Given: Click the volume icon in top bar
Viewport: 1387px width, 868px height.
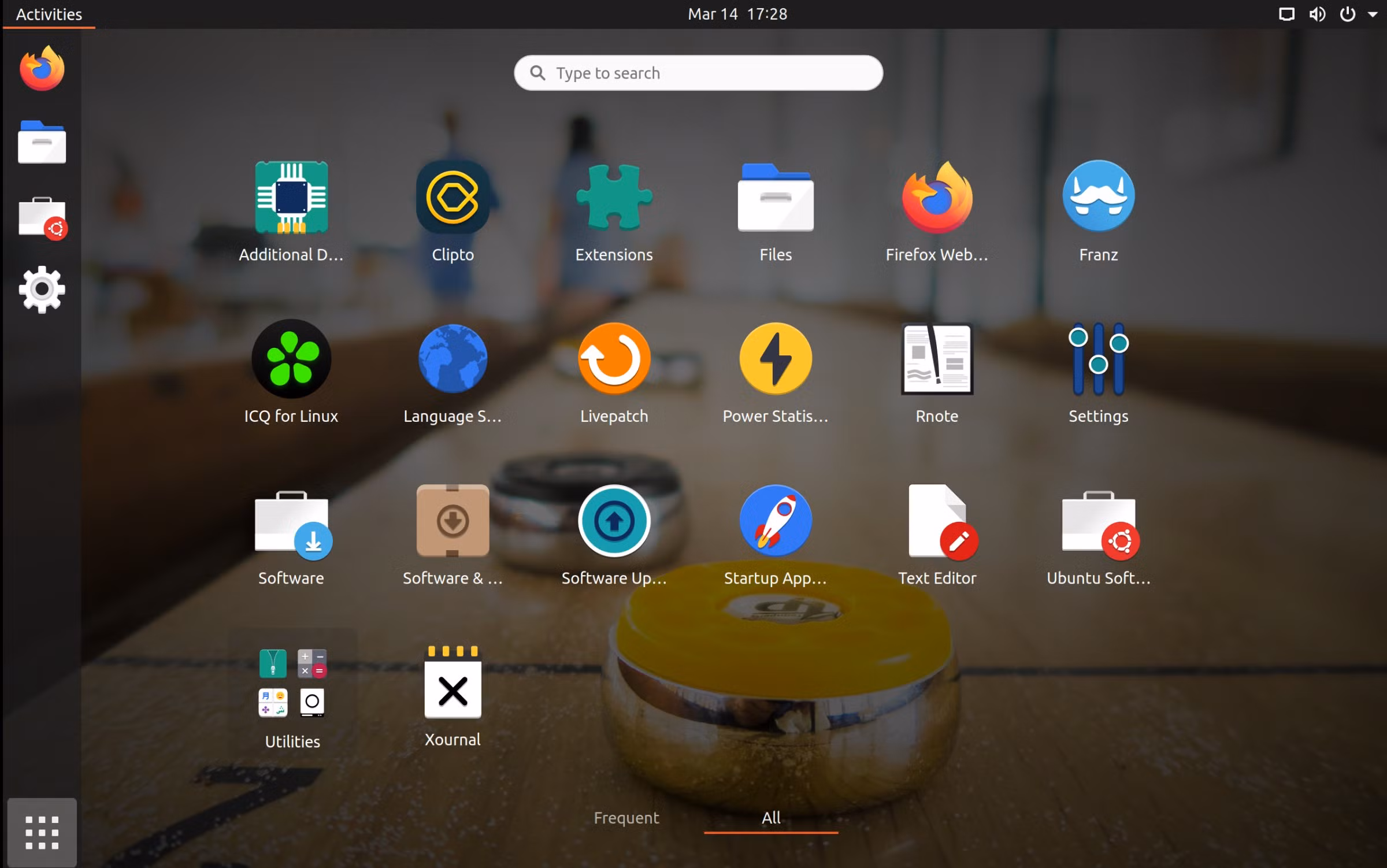Looking at the screenshot, I should point(1317,14).
